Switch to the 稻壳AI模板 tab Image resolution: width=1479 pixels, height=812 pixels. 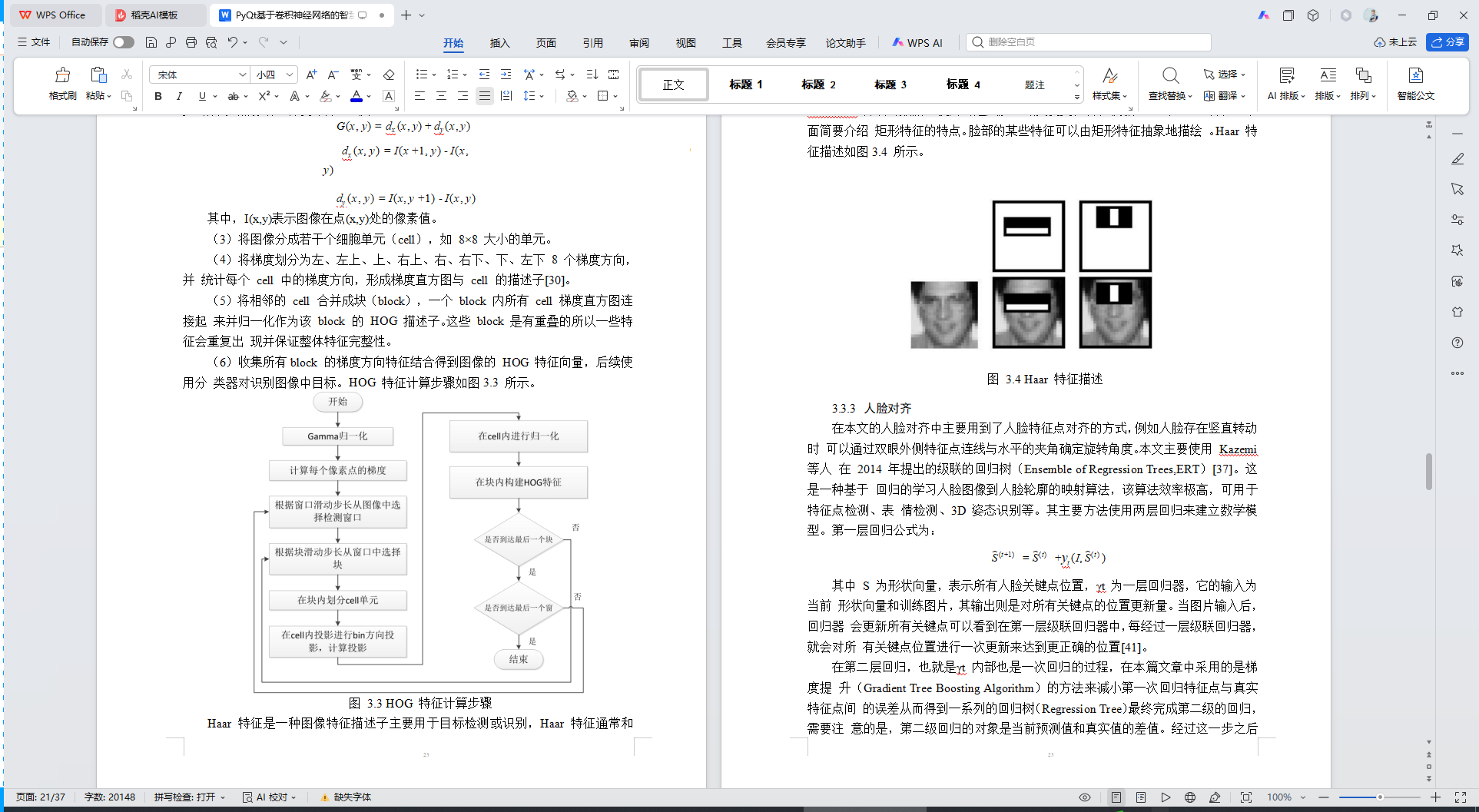point(154,15)
